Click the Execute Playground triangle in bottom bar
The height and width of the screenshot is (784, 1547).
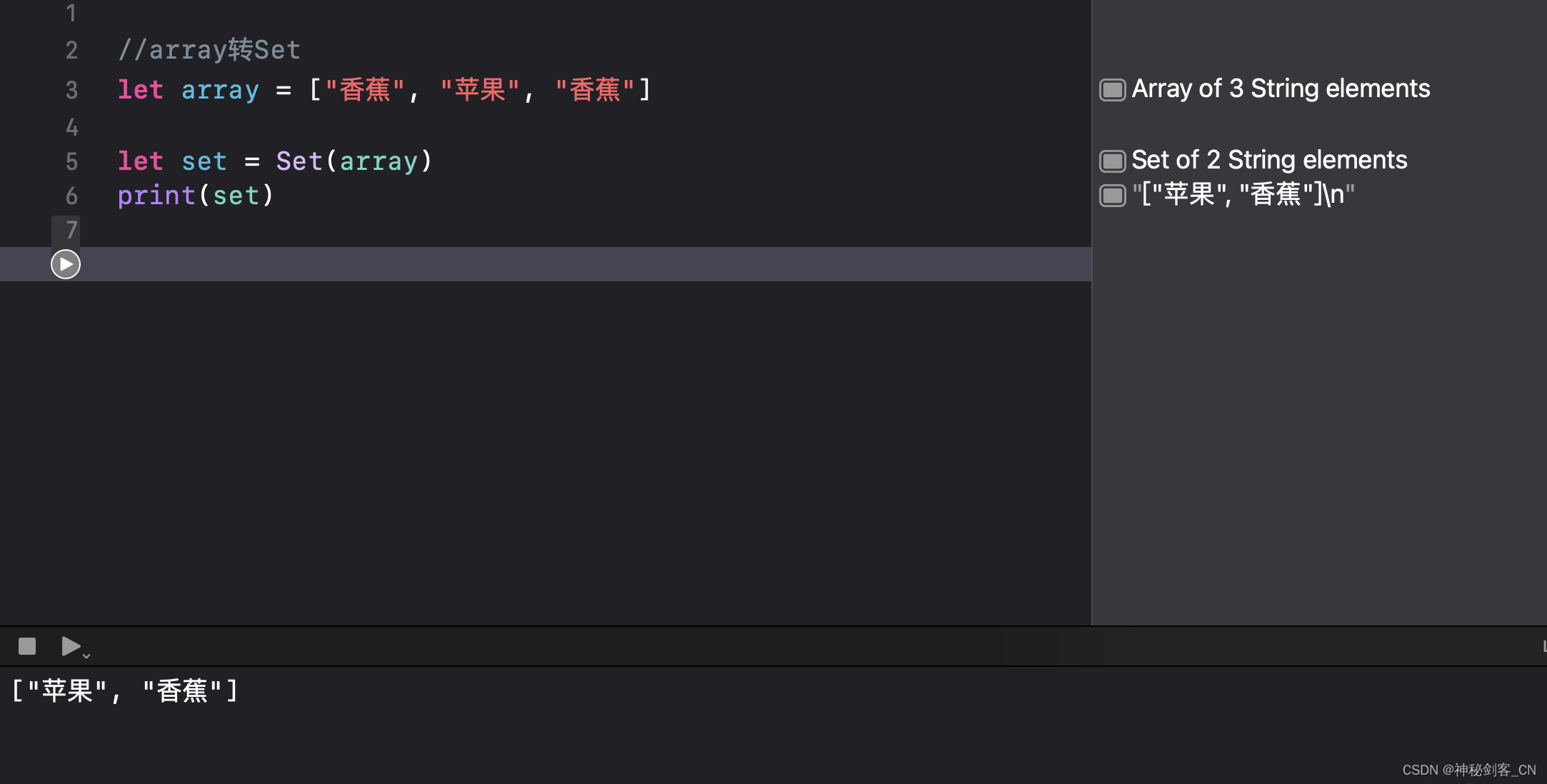pyautogui.click(x=70, y=646)
